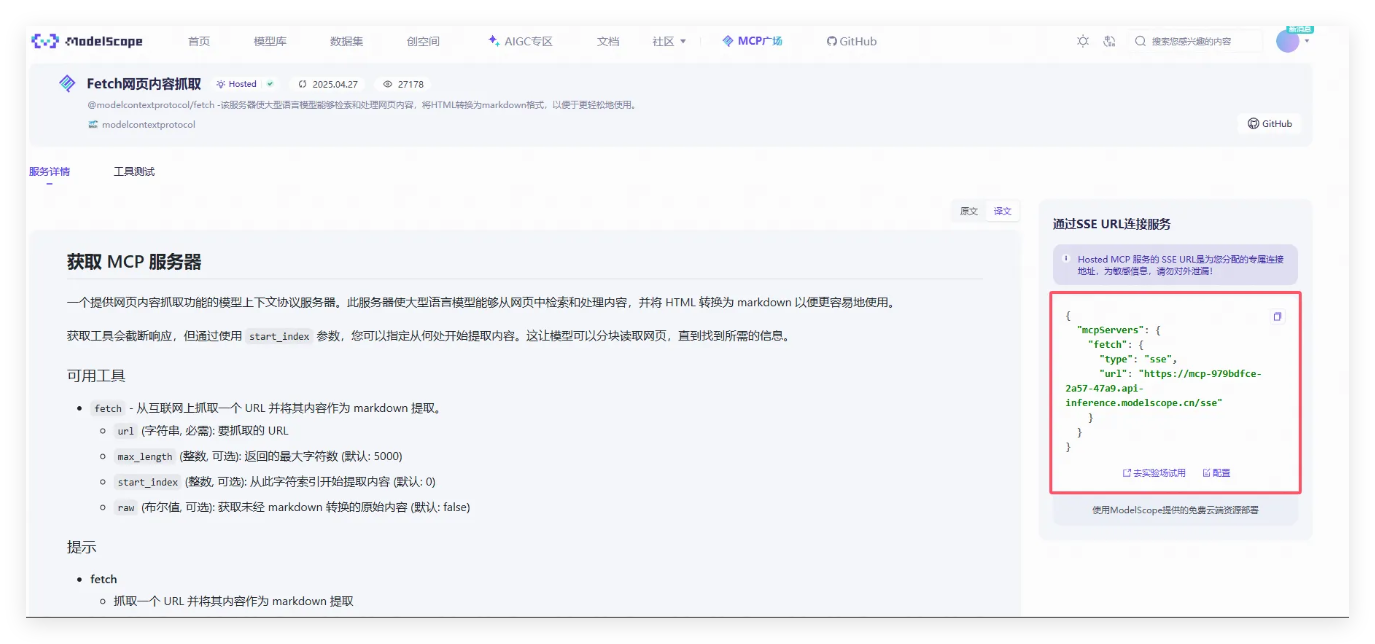
Task: Switch README to 译文 translated text
Action: pos(1001,211)
